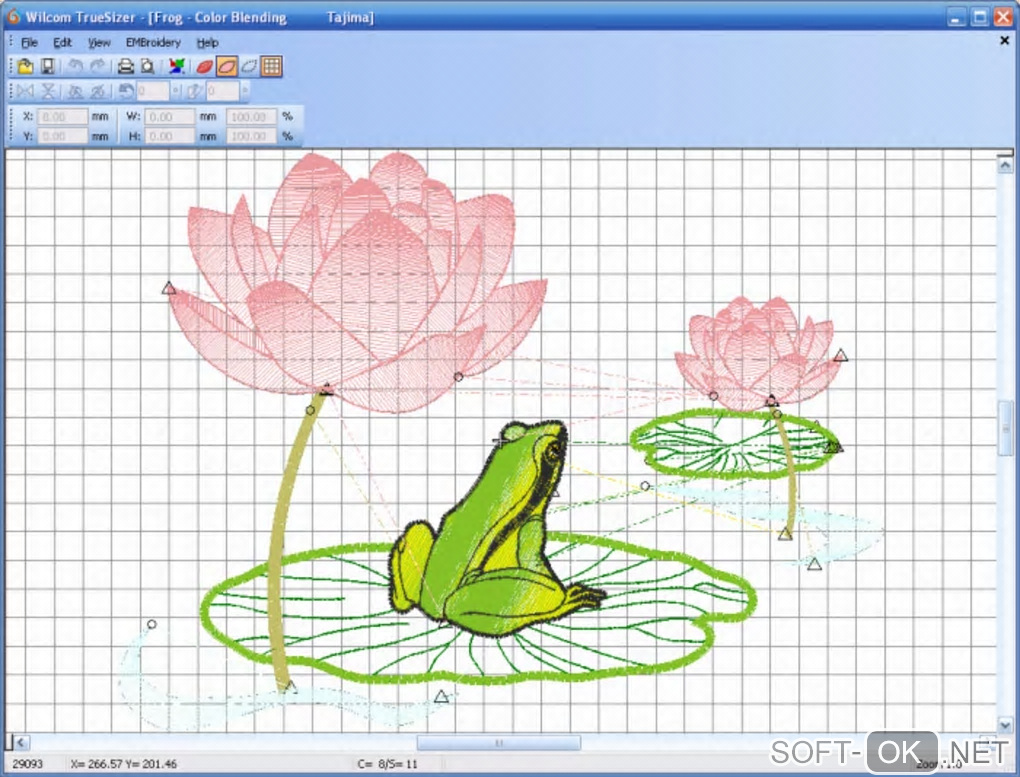
Task: Maximize the TrueSizer window
Action: (980, 17)
